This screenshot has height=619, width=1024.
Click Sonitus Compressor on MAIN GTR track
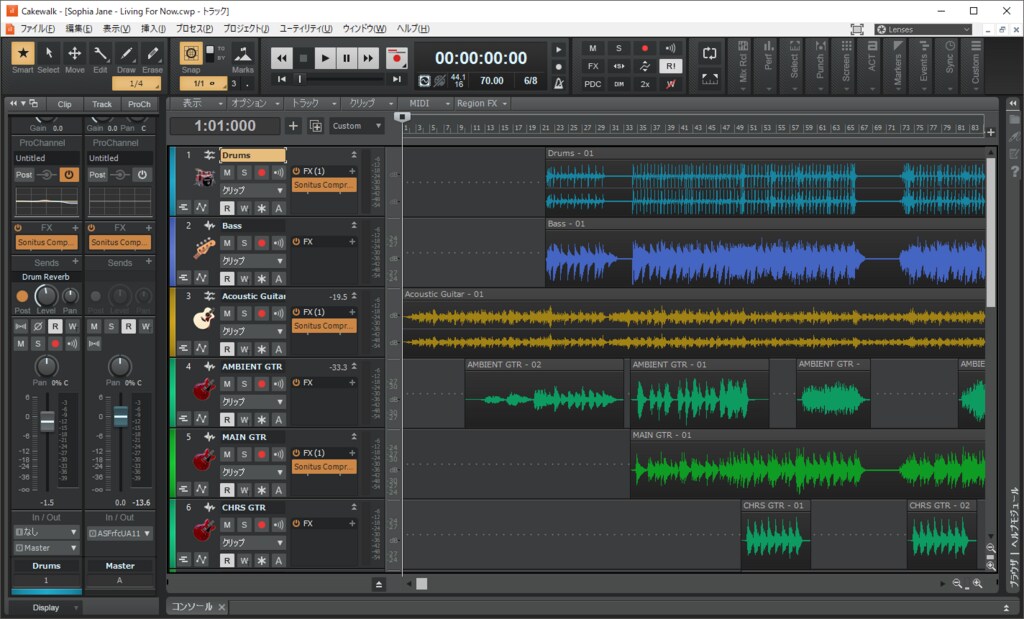(324, 467)
